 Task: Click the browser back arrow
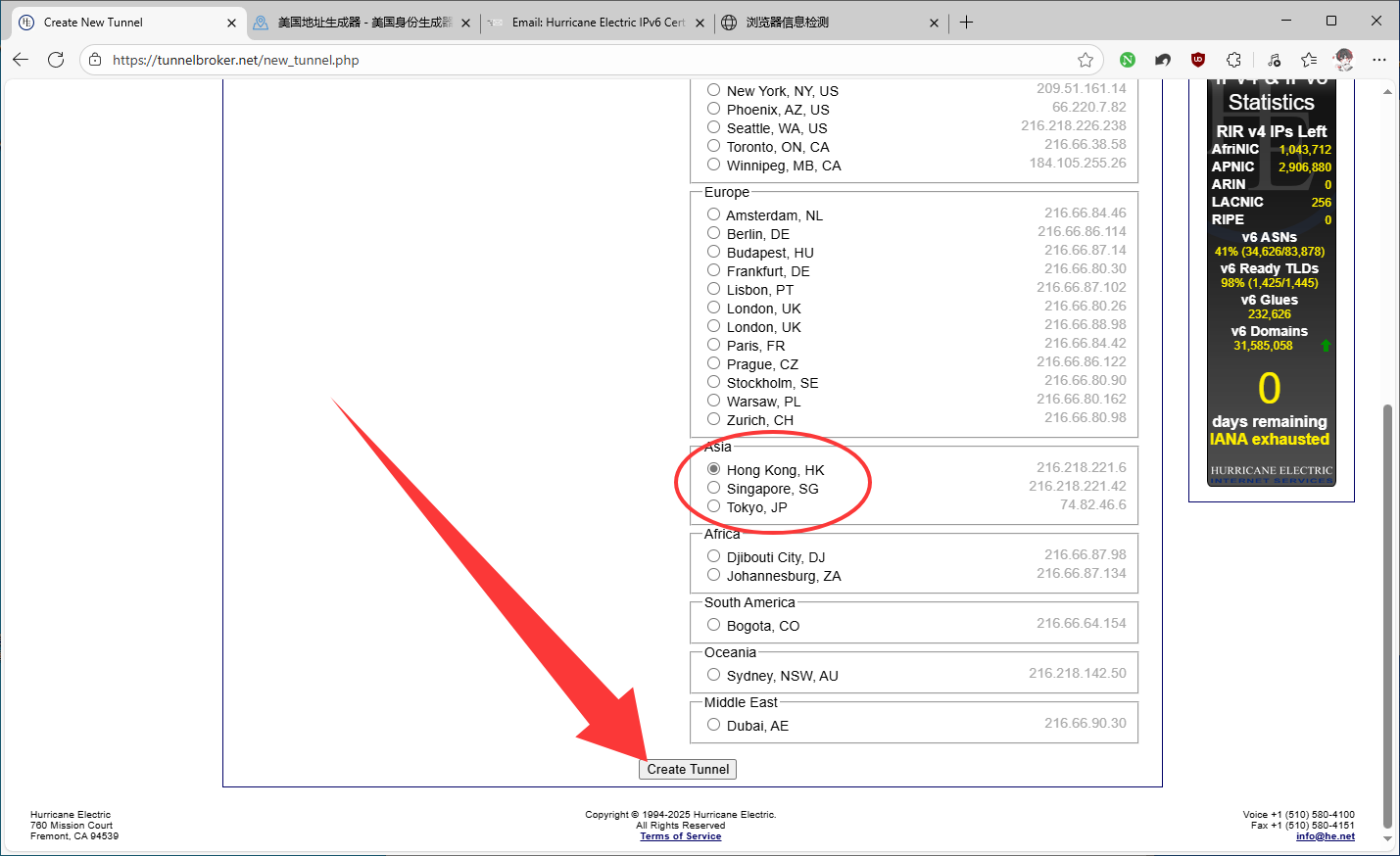coord(21,60)
